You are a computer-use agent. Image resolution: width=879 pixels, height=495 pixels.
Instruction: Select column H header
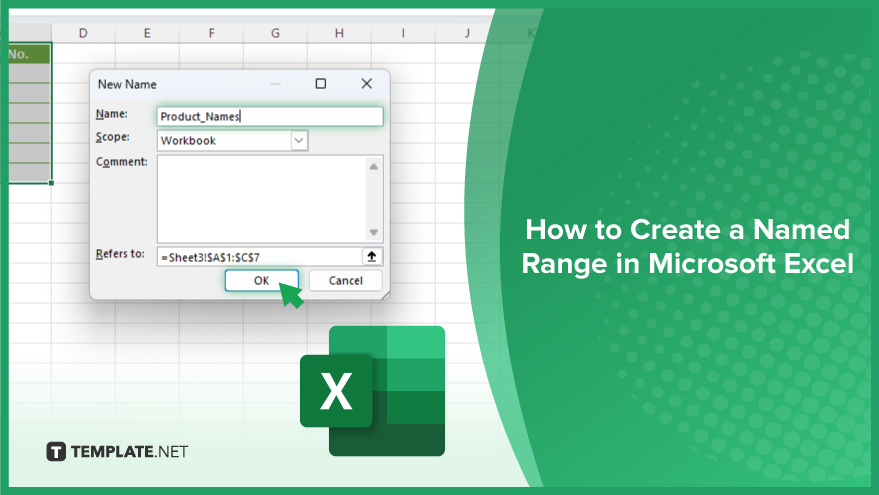[339, 33]
